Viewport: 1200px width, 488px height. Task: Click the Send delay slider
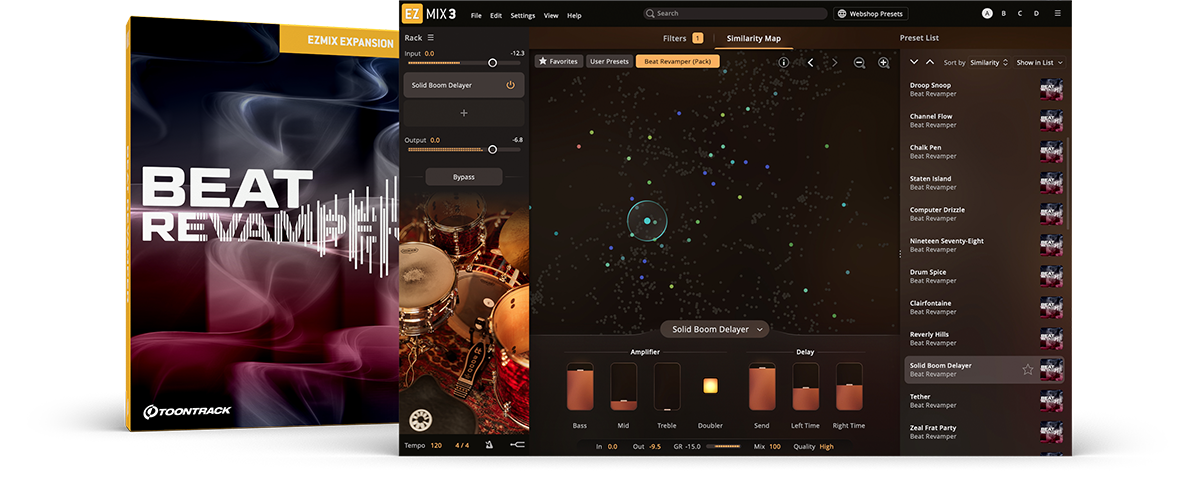coord(762,387)
